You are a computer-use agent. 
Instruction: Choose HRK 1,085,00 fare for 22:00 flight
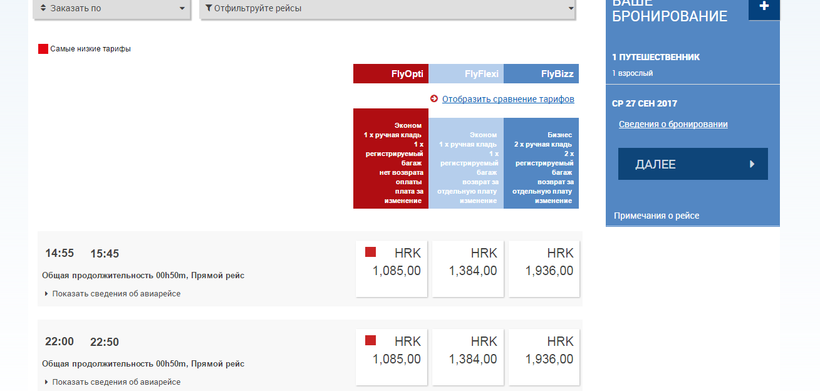tap(392, 357)
